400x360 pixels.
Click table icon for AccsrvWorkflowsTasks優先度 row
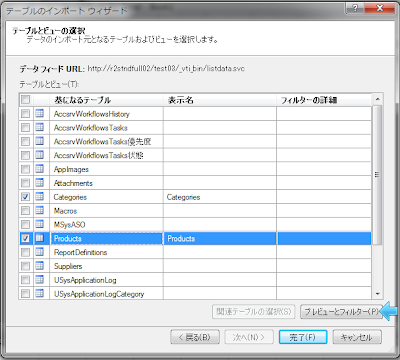click(40, 141)
